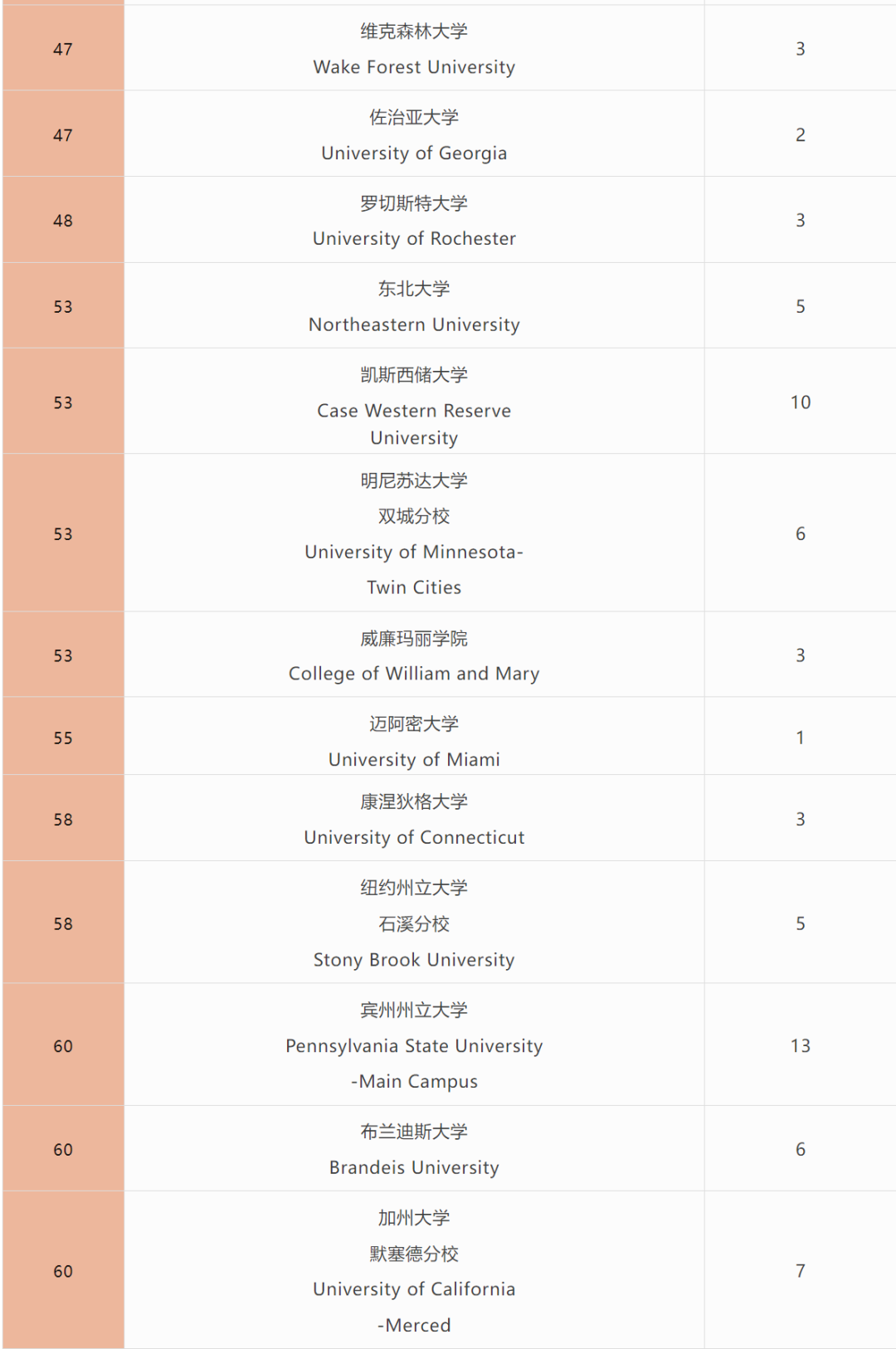Select the count 7 for UC Merced

pyautogui.click(x=801, y=1271)
